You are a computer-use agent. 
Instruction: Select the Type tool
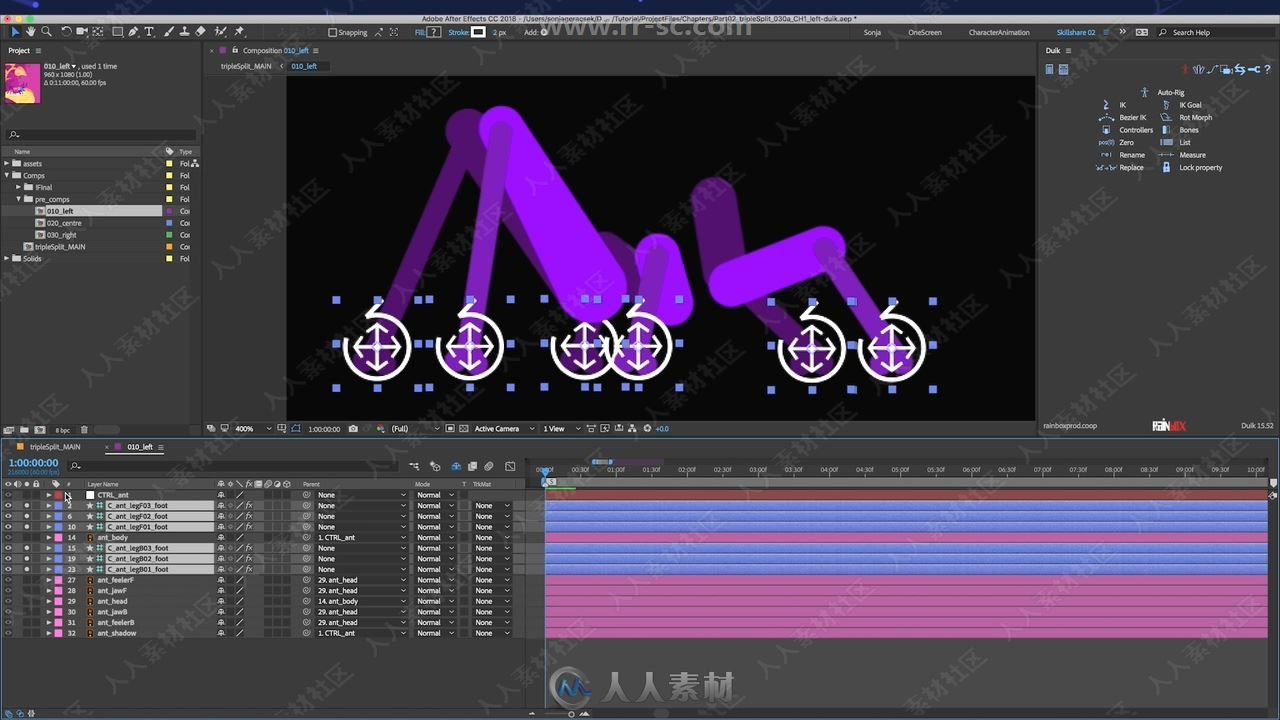click(150, 32)
